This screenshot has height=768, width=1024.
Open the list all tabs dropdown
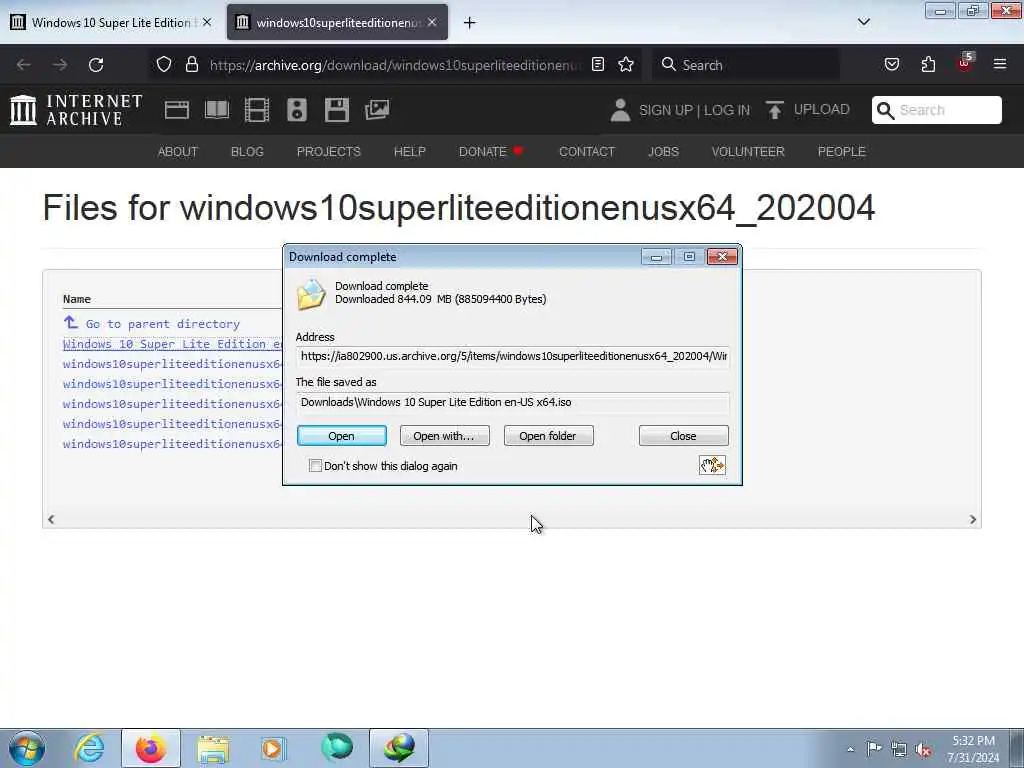863,22
